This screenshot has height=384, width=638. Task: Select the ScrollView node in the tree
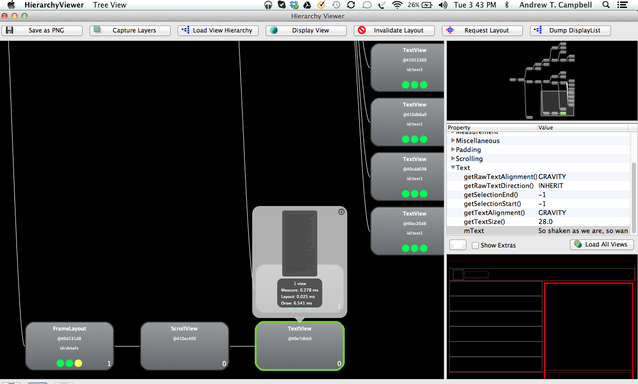point(184,346)
